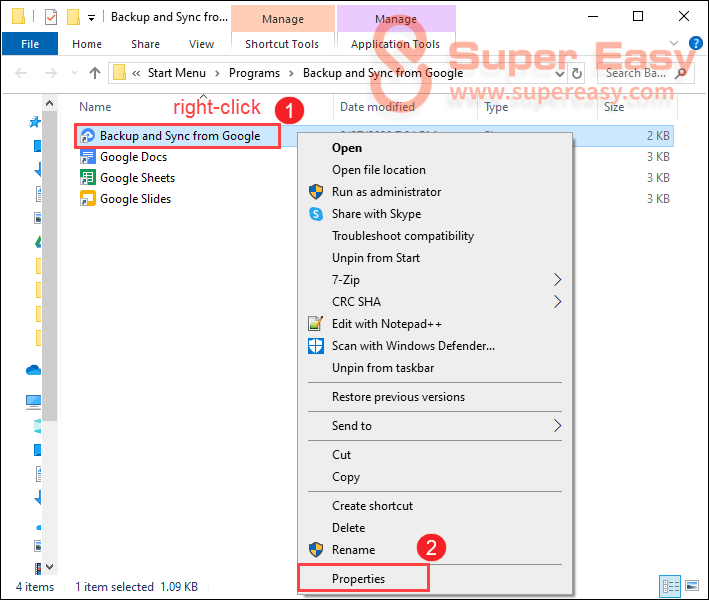Sort by the Type column header
Screen dimensions: 709x600
496,107
